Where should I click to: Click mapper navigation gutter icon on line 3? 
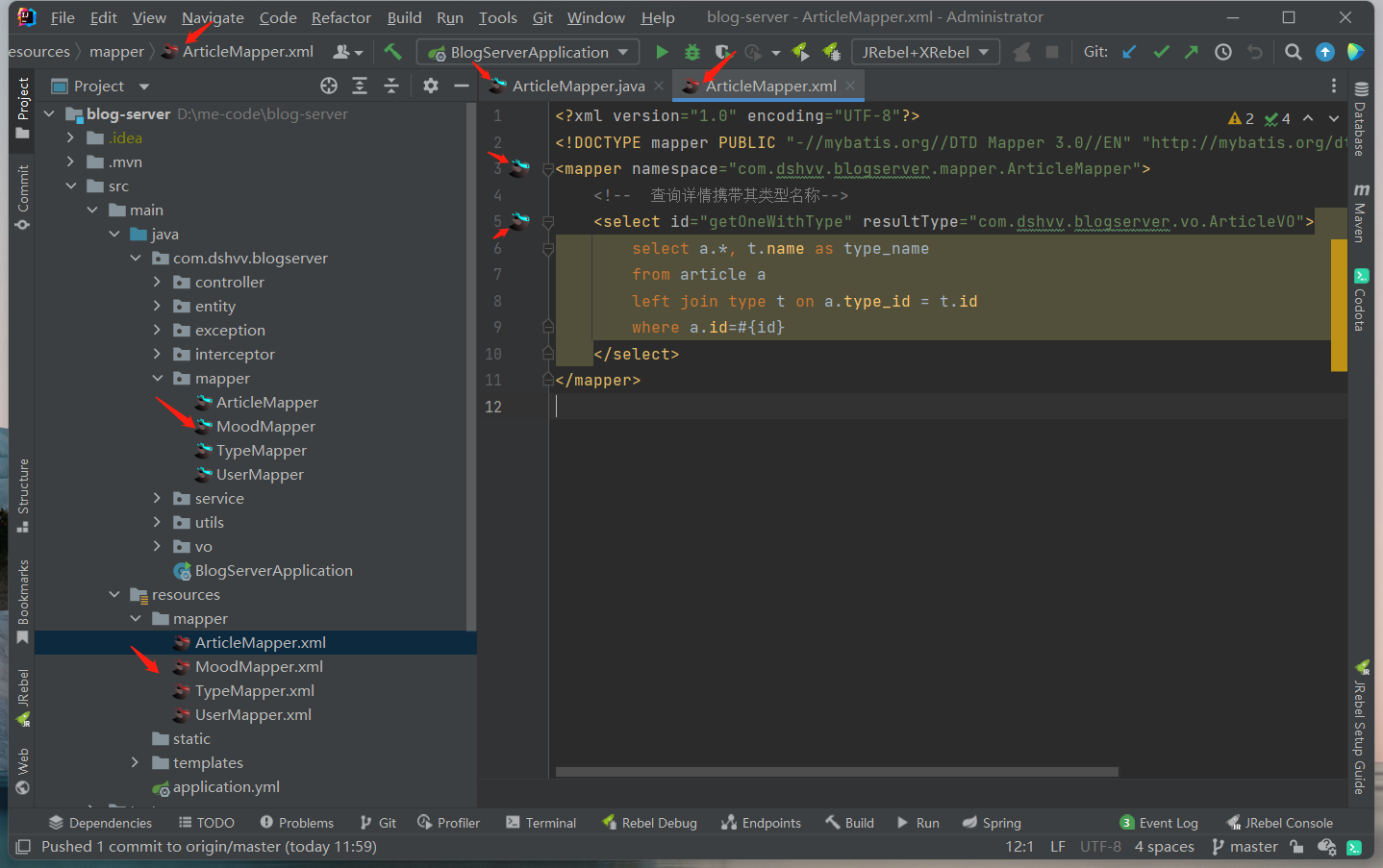click(519, 168)
